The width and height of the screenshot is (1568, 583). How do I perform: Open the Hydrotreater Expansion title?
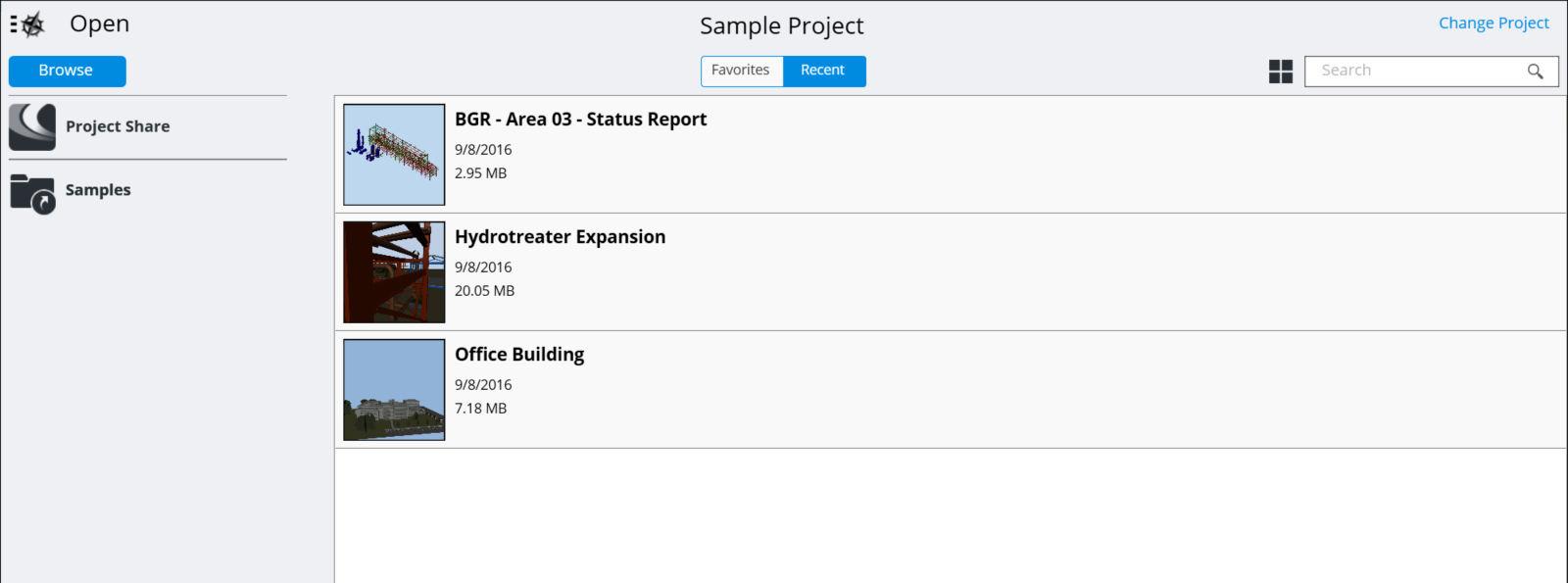click(560, 237)
